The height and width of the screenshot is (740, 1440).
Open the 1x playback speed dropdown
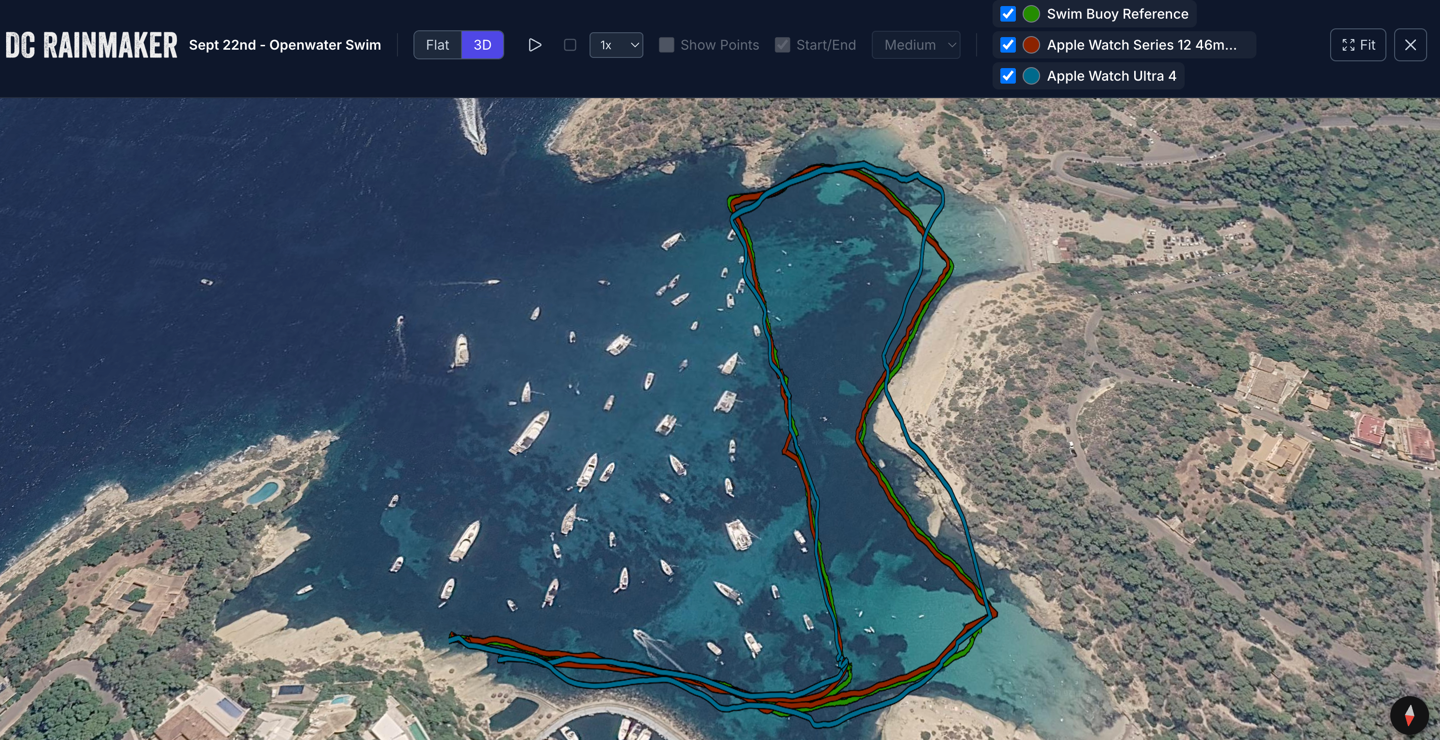616,45
